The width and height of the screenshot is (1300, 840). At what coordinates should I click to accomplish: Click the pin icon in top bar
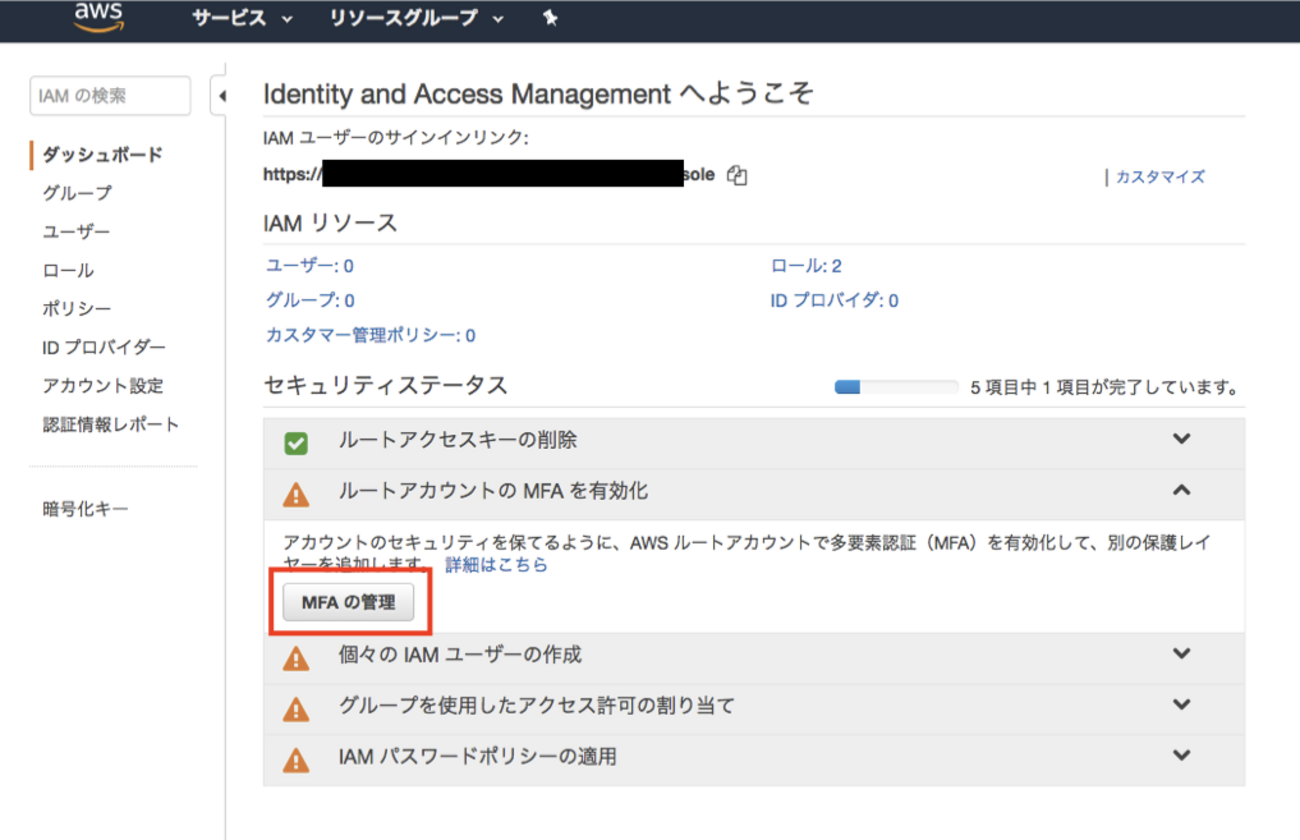(550, 18)
